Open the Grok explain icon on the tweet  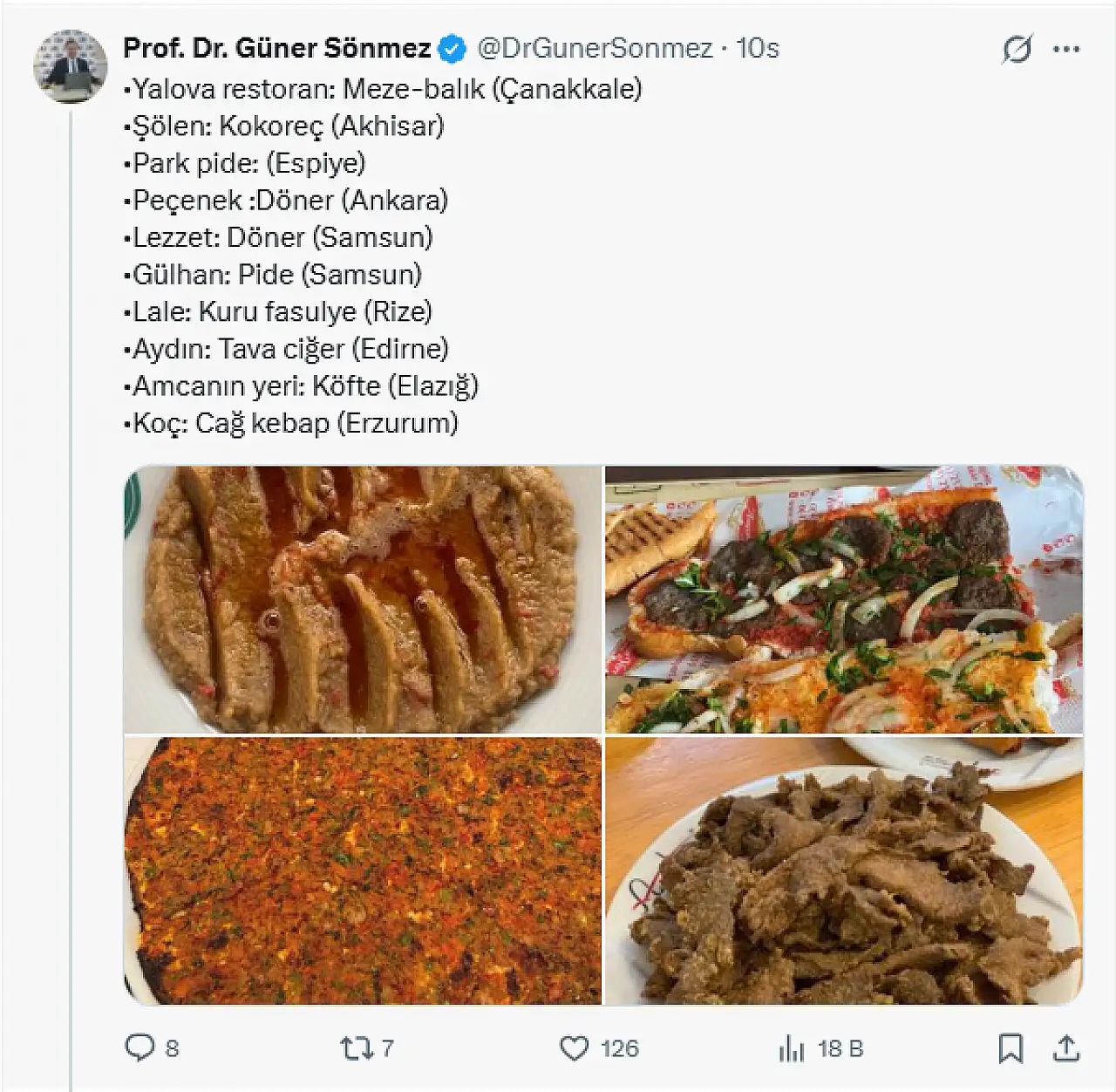coord(1017,50)
